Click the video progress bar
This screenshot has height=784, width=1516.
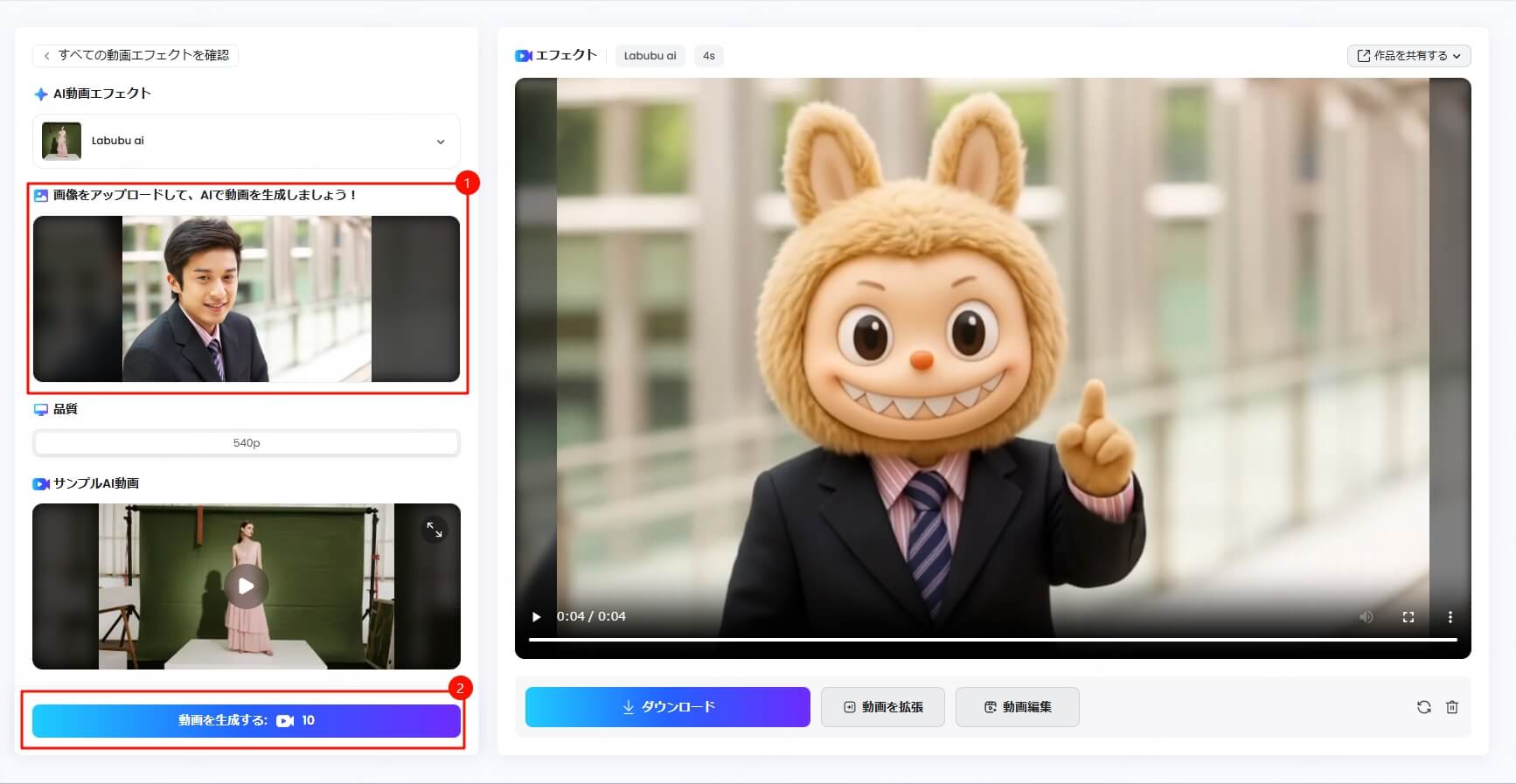[x=993, y=641]
